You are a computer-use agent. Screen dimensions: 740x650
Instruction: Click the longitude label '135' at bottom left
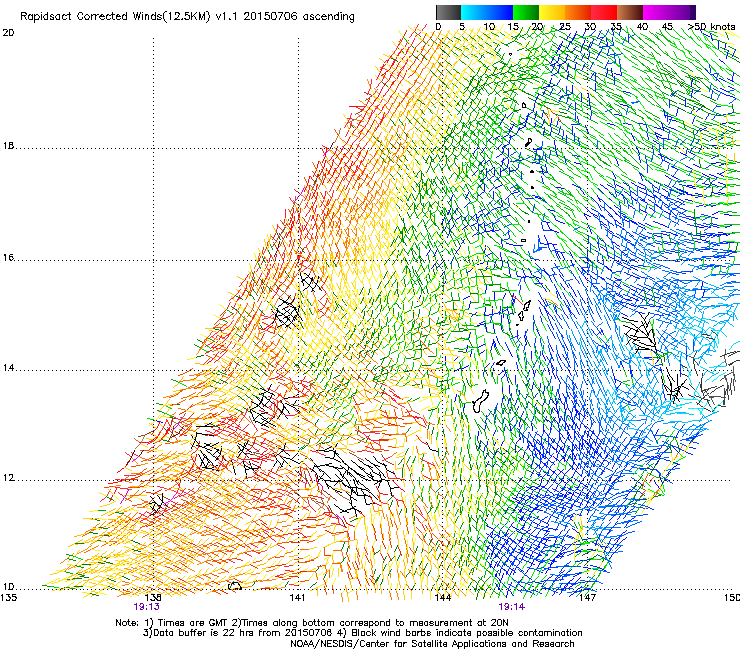pyautogui.click(x=9, y=598)
